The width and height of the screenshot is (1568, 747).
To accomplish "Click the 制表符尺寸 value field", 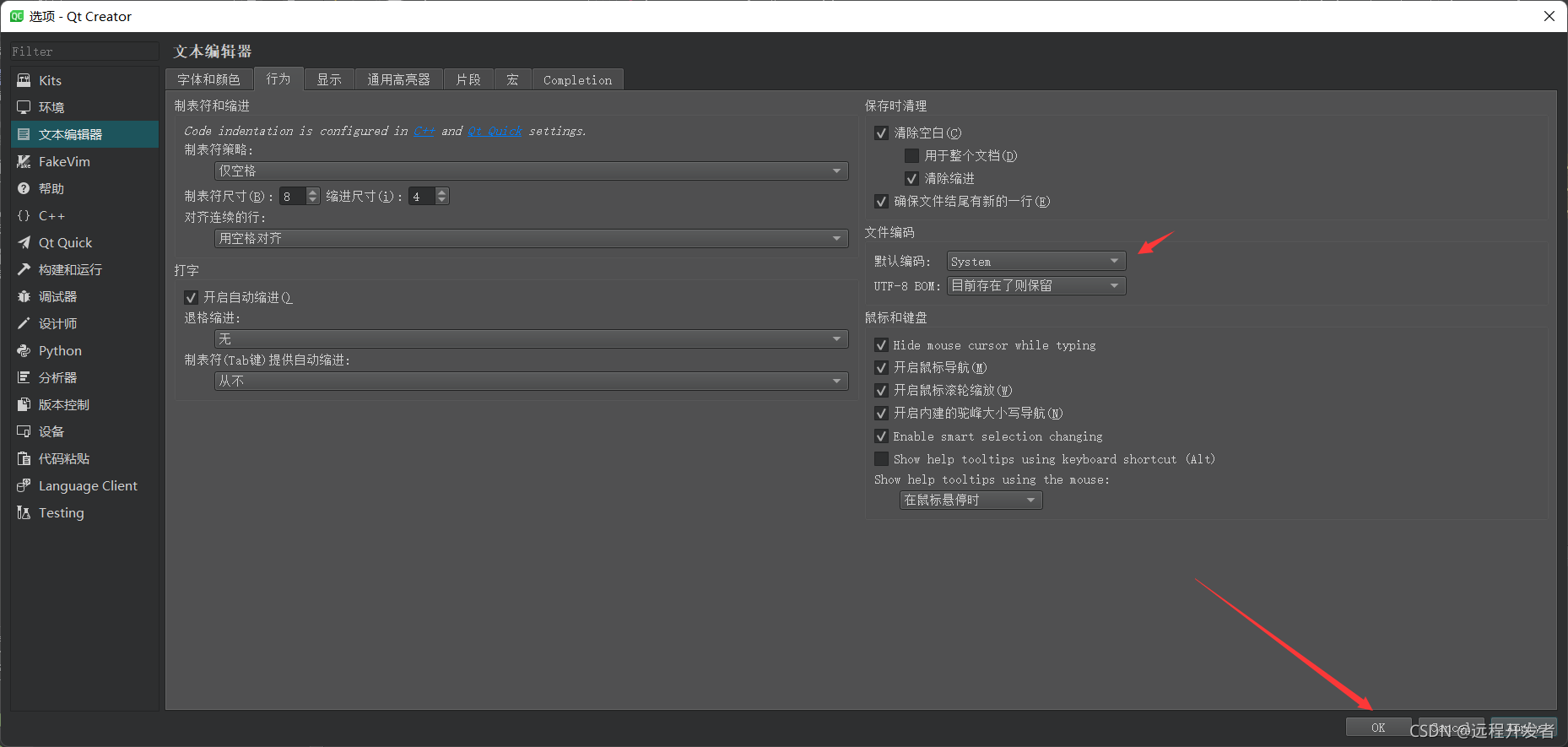I will (293, 197).
